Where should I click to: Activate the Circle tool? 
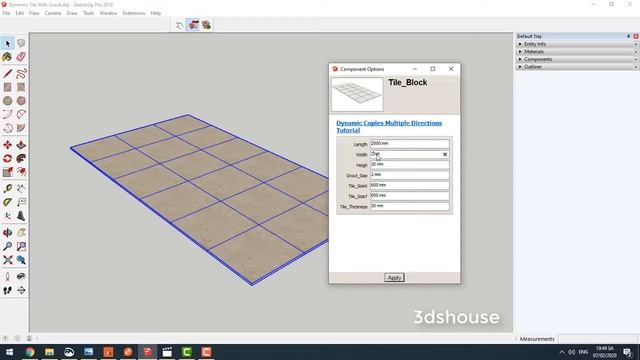7,100
